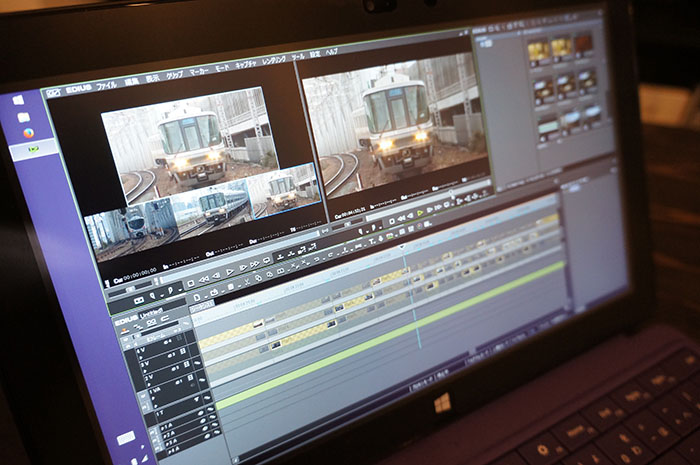Viewport: 700px width, 465px height.
Task: Click the Paste icon on the timeline toolbar
Action: pyautogui.click(x=269, y=275)
